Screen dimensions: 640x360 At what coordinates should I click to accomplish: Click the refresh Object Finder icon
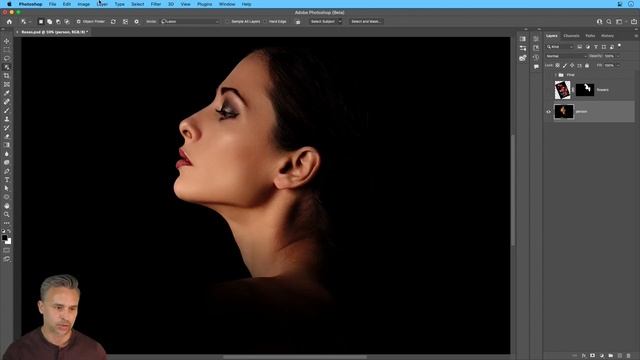113,22
